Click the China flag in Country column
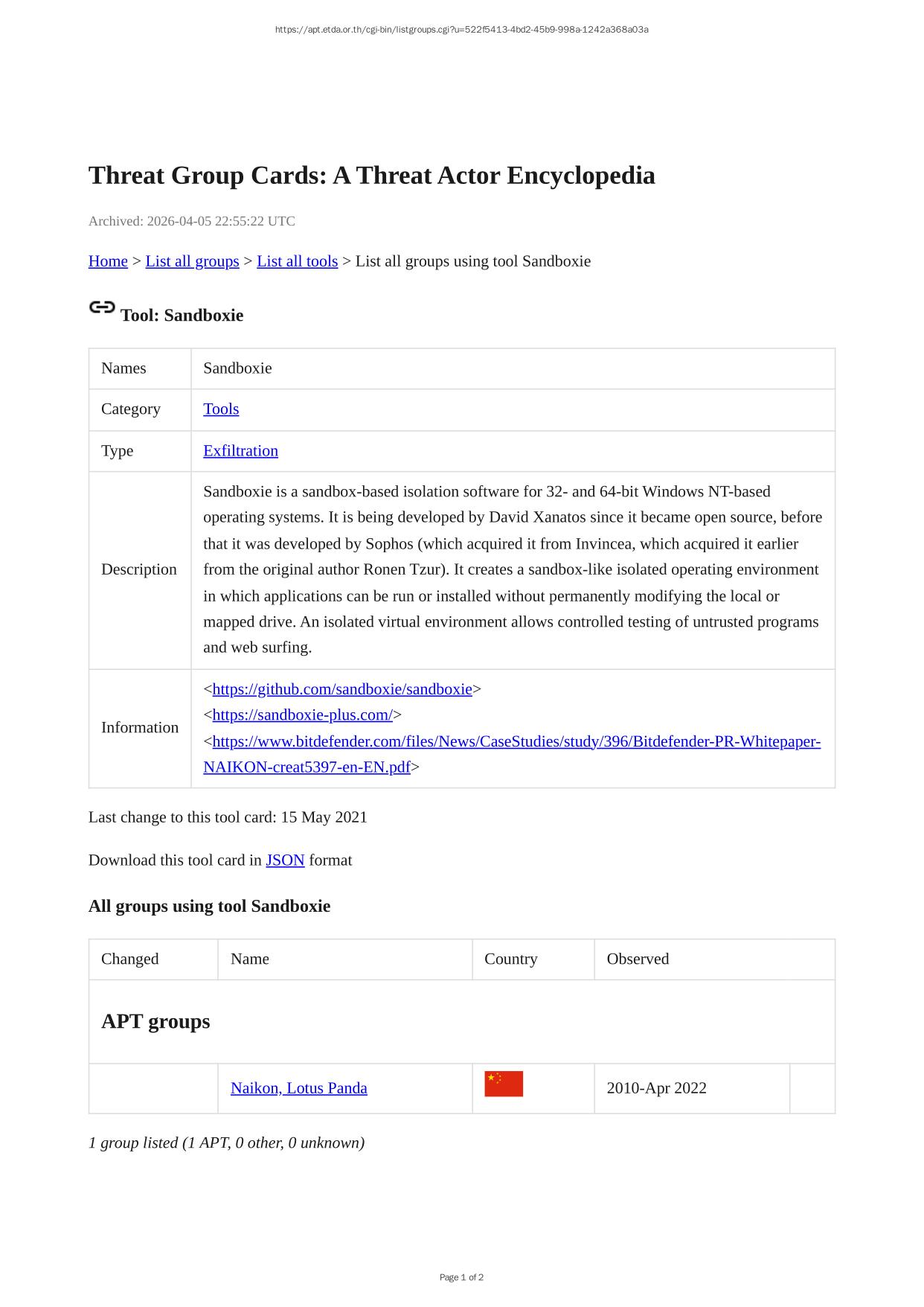924x1307 pixels. pyautogui.click(x=504, y=1084)
